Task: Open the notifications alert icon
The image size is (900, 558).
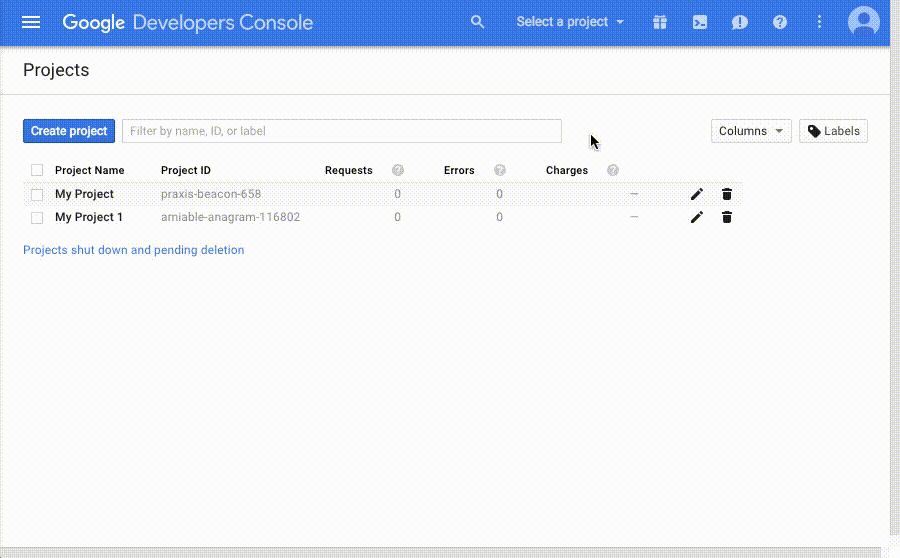Action: 739,22
